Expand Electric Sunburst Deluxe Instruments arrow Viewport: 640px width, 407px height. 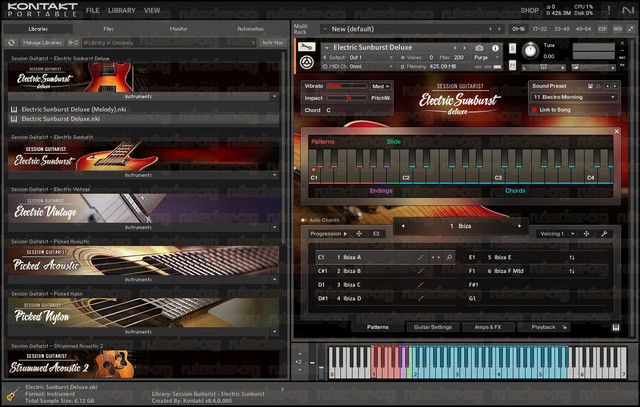click(274, 97)
